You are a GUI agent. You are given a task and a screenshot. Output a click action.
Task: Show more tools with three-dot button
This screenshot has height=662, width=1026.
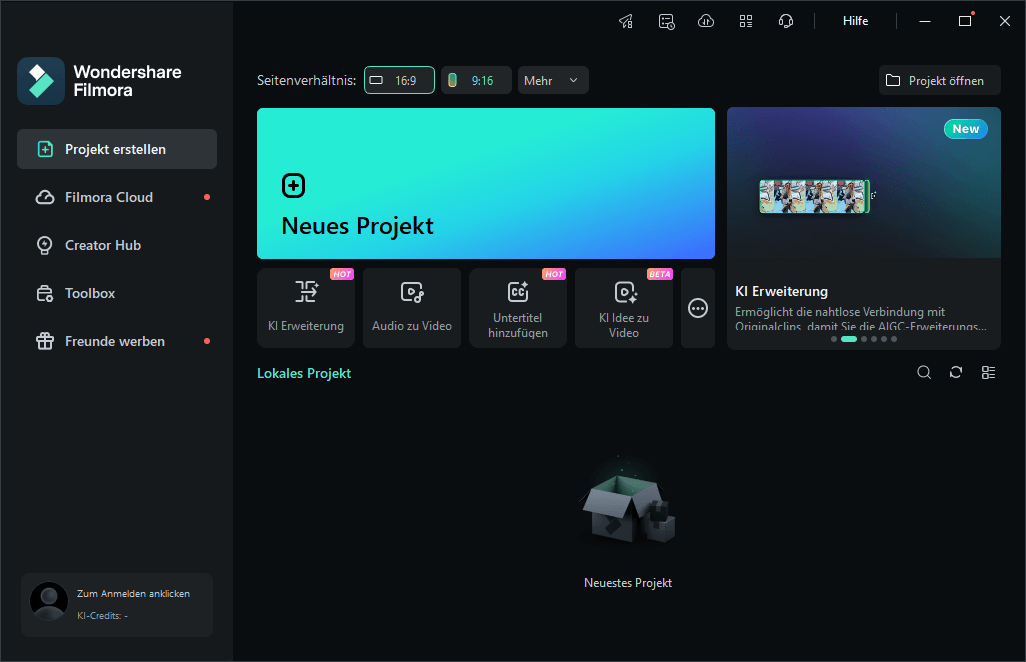698,308
